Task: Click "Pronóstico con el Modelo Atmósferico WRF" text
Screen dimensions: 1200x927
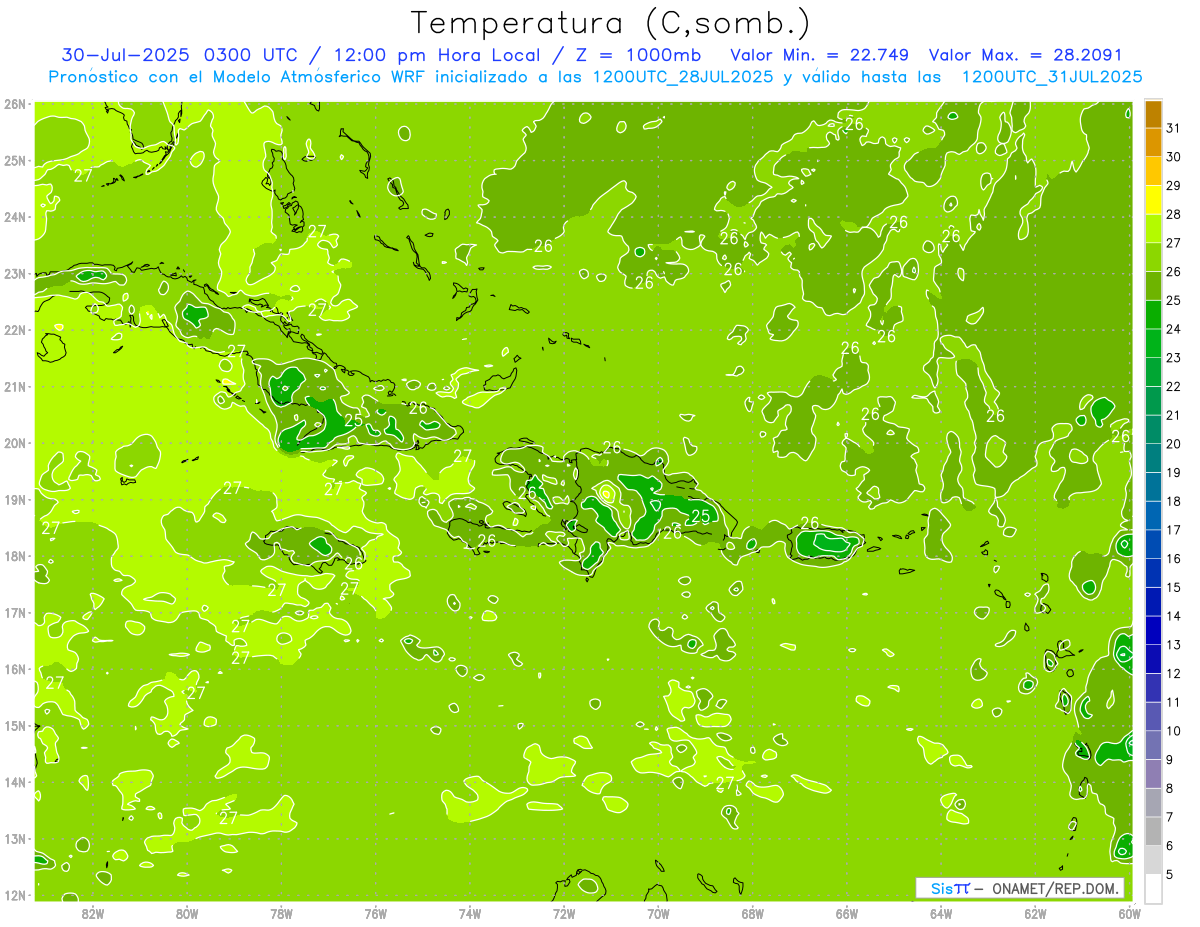Action: pos(239,77)
